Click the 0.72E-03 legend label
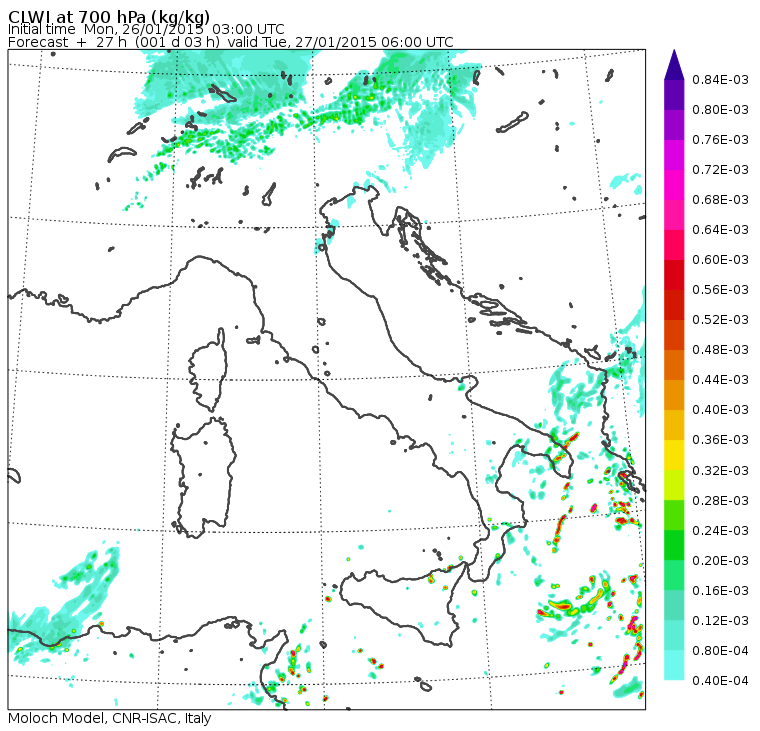Viewport: 760px width, 731px height. 720,170
